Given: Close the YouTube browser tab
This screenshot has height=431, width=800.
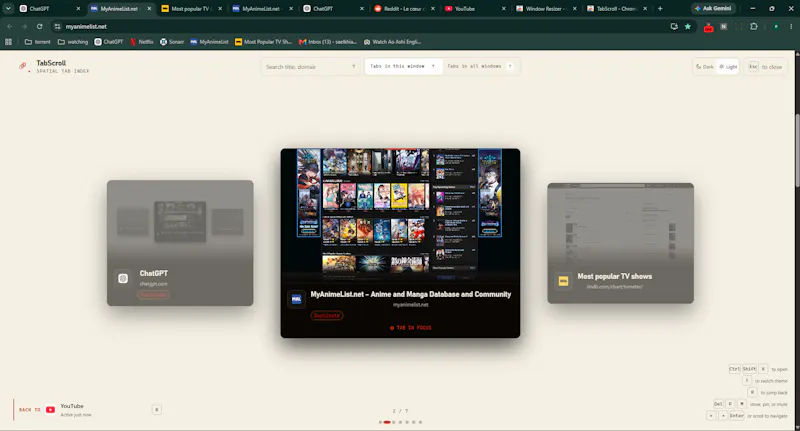Looking at the screenshot, I should pyautogui.click(x=504, y=9).
